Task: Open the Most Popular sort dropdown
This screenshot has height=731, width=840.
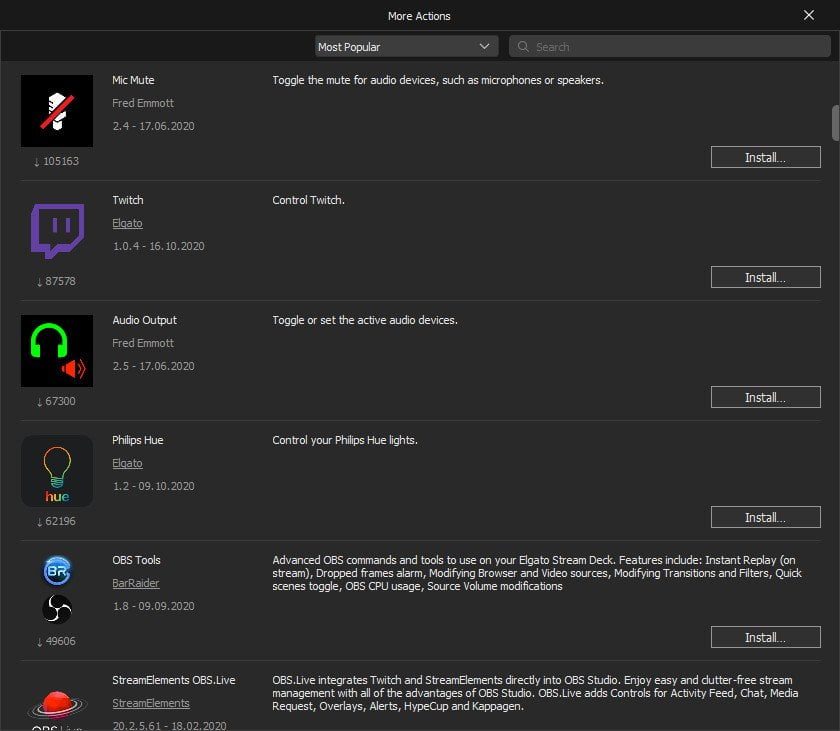Action: tap(407, 47)
